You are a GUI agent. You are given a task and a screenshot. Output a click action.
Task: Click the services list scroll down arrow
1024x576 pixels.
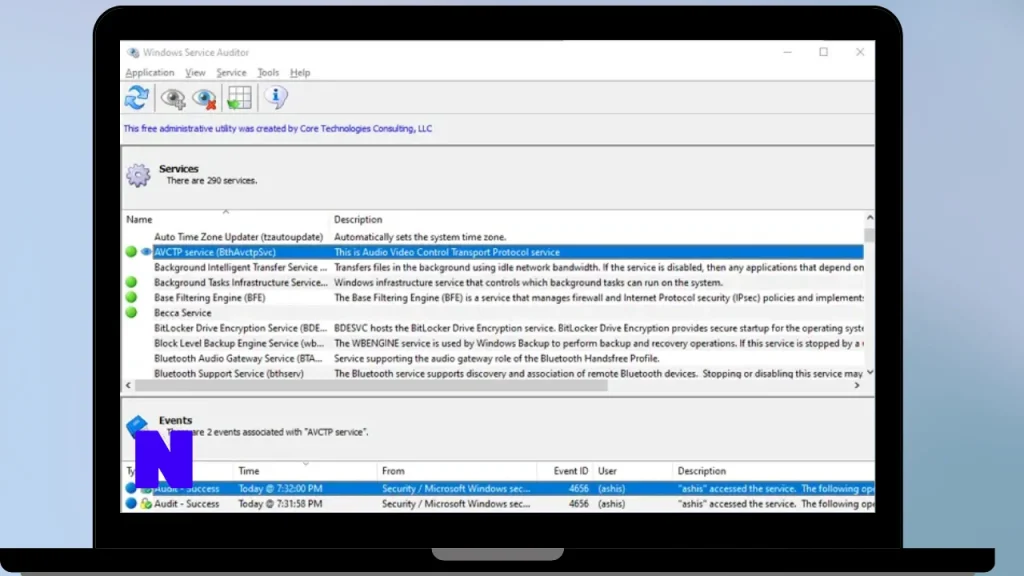[x=869, y=373]
